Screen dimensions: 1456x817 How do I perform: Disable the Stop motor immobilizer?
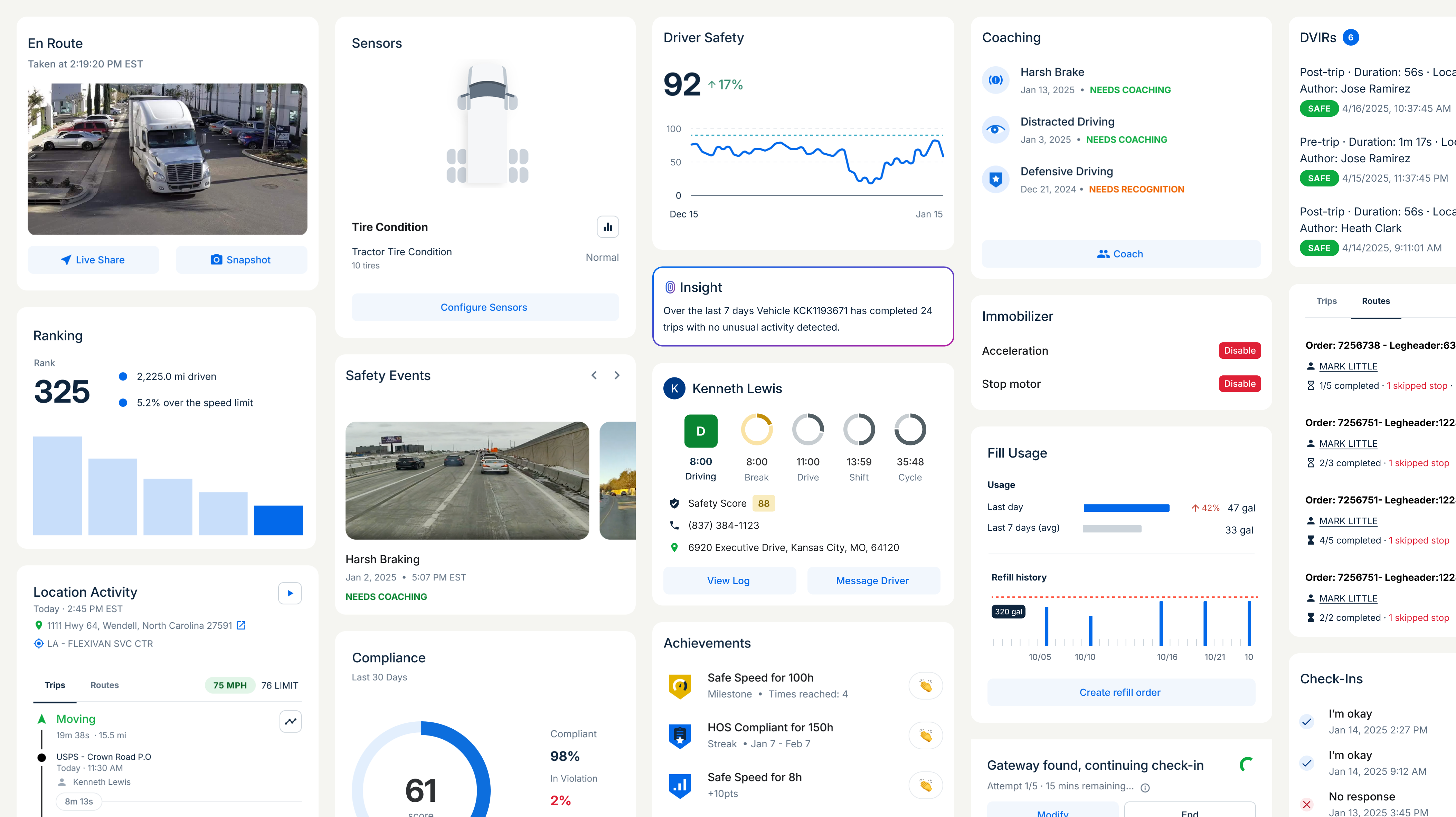click(1239, 384)
